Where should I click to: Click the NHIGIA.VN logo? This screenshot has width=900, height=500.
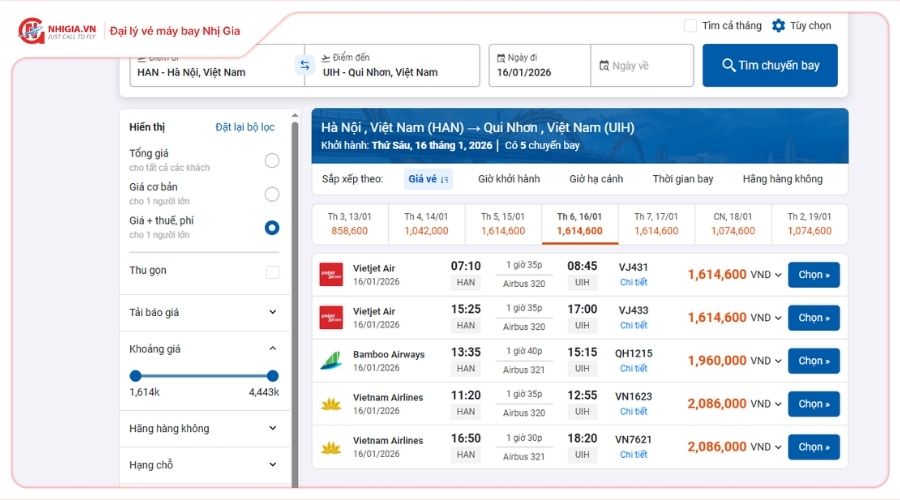[x=57, y=30]
